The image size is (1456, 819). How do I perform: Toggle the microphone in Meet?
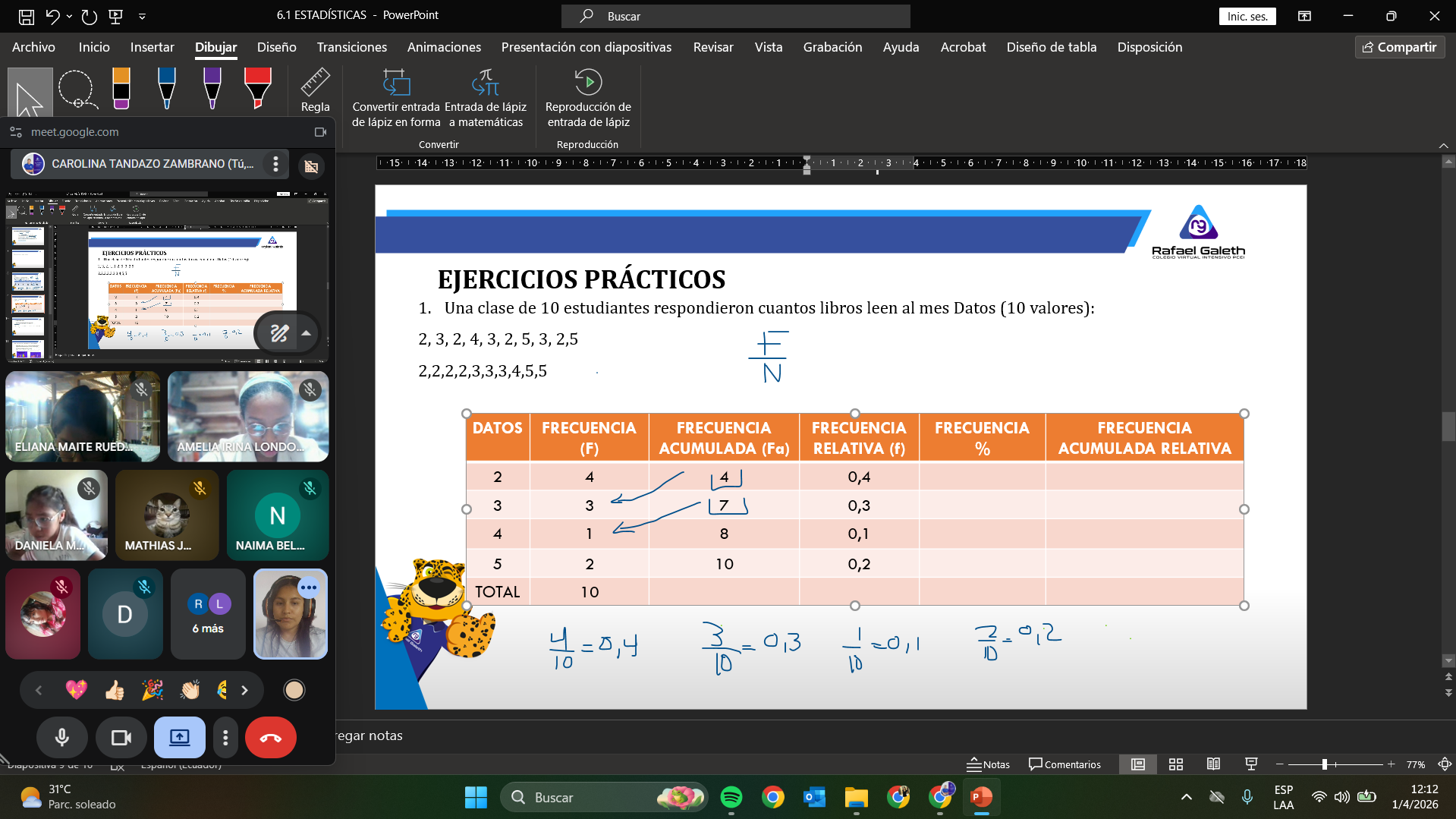(62, 737)
